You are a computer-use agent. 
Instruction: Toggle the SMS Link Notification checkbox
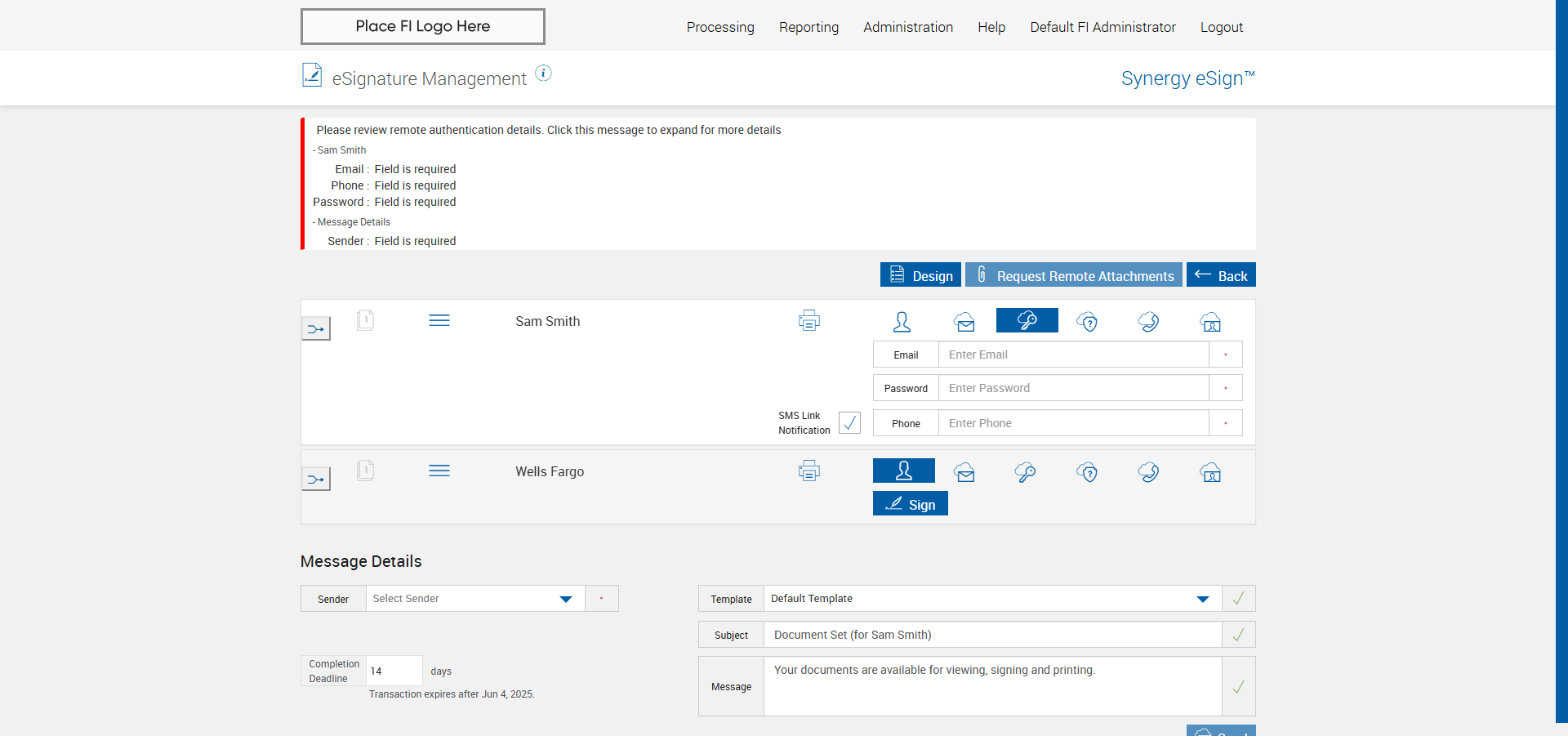[x=849, y=422]
